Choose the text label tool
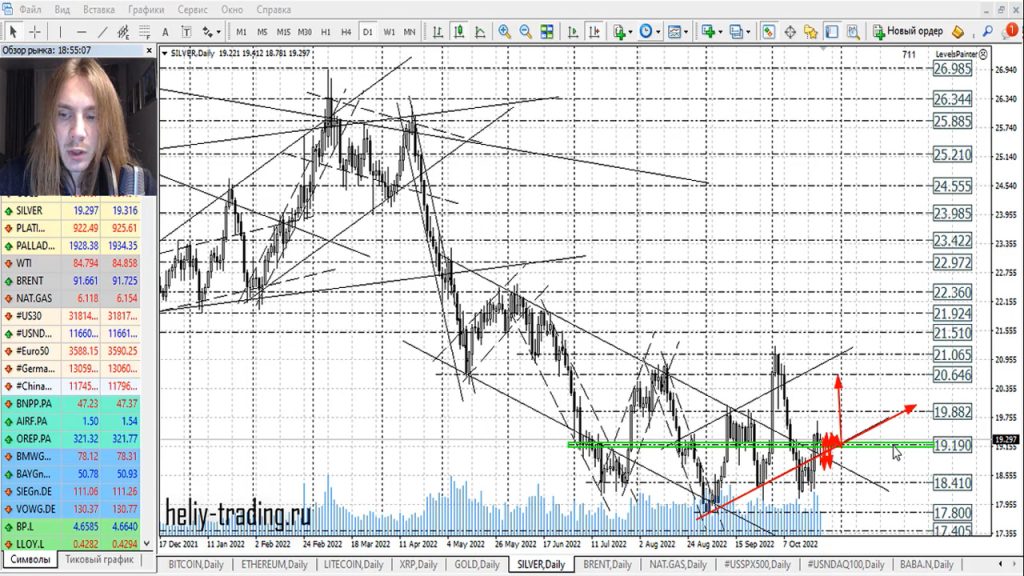Viewport: 1024px width, 576px height. (x=166, y=31)
